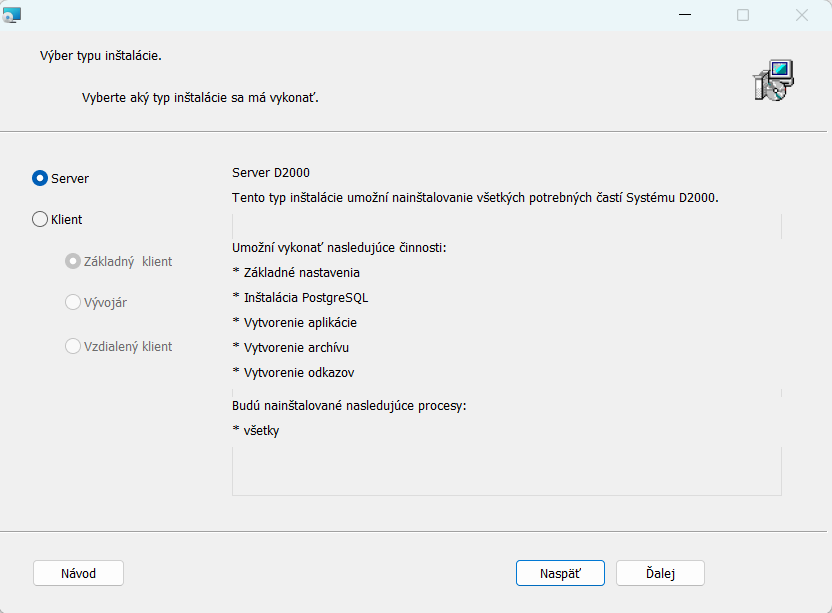Minimize the installer window
This screenshot has height=613, width=832.
pos(684,15)
